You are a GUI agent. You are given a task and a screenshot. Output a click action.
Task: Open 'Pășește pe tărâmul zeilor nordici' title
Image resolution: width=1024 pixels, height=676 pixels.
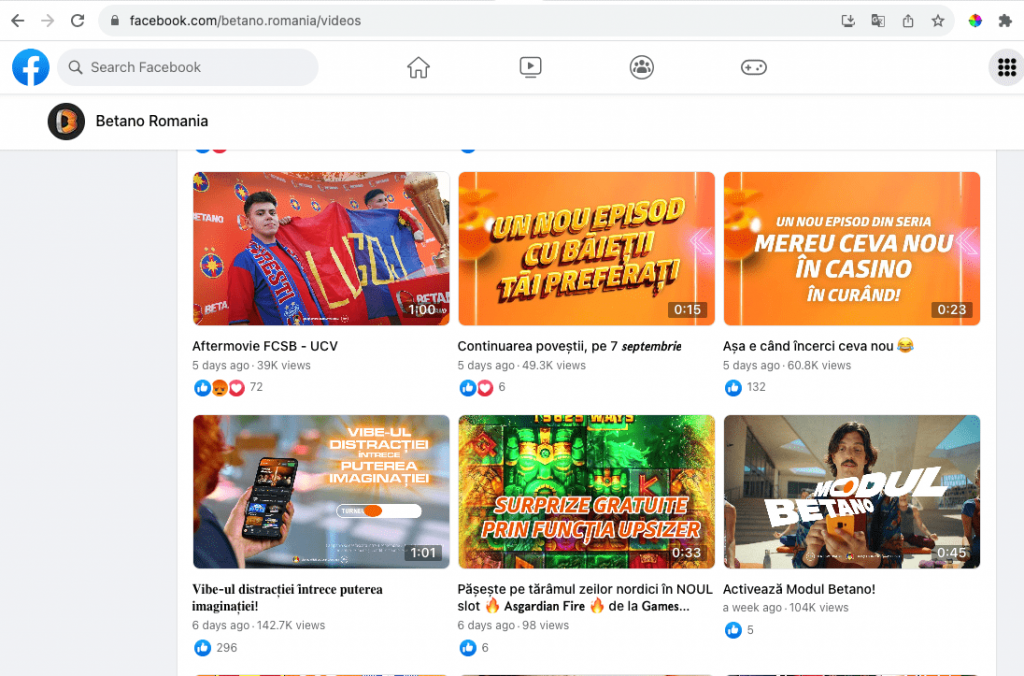pos(585,598)
